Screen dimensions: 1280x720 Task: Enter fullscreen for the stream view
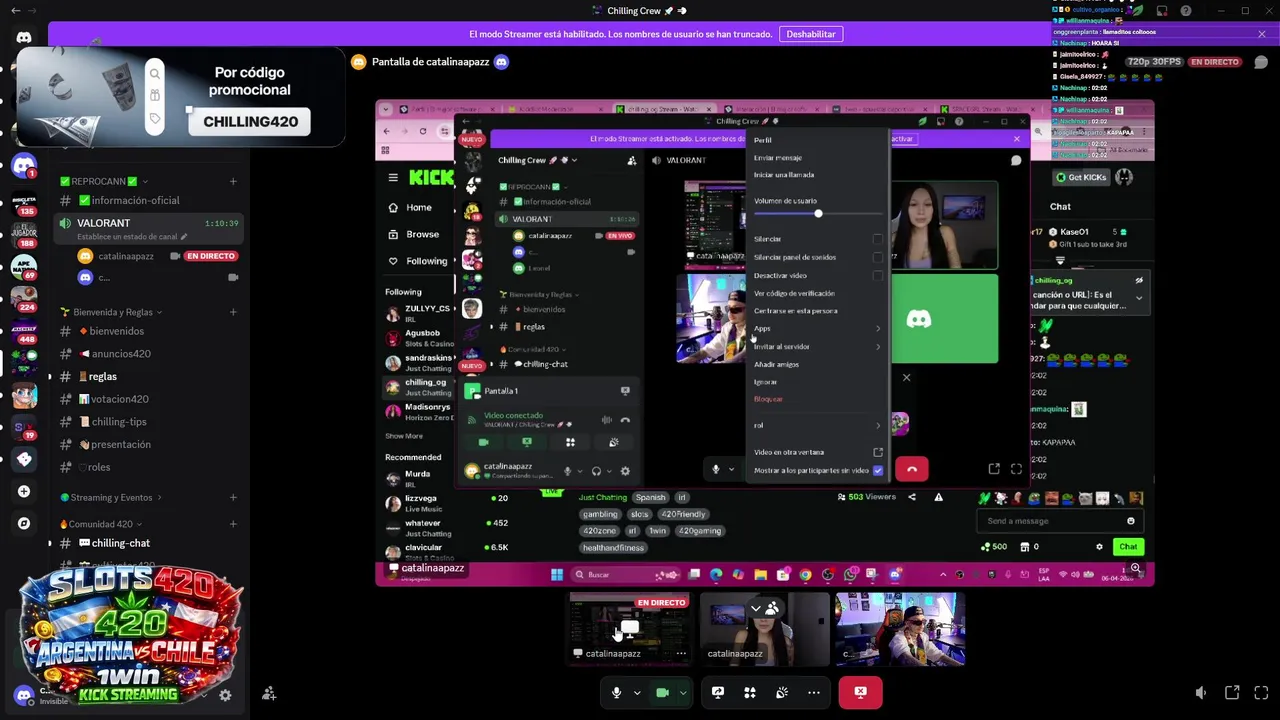pyautogui.click(x=1260, y=692)
